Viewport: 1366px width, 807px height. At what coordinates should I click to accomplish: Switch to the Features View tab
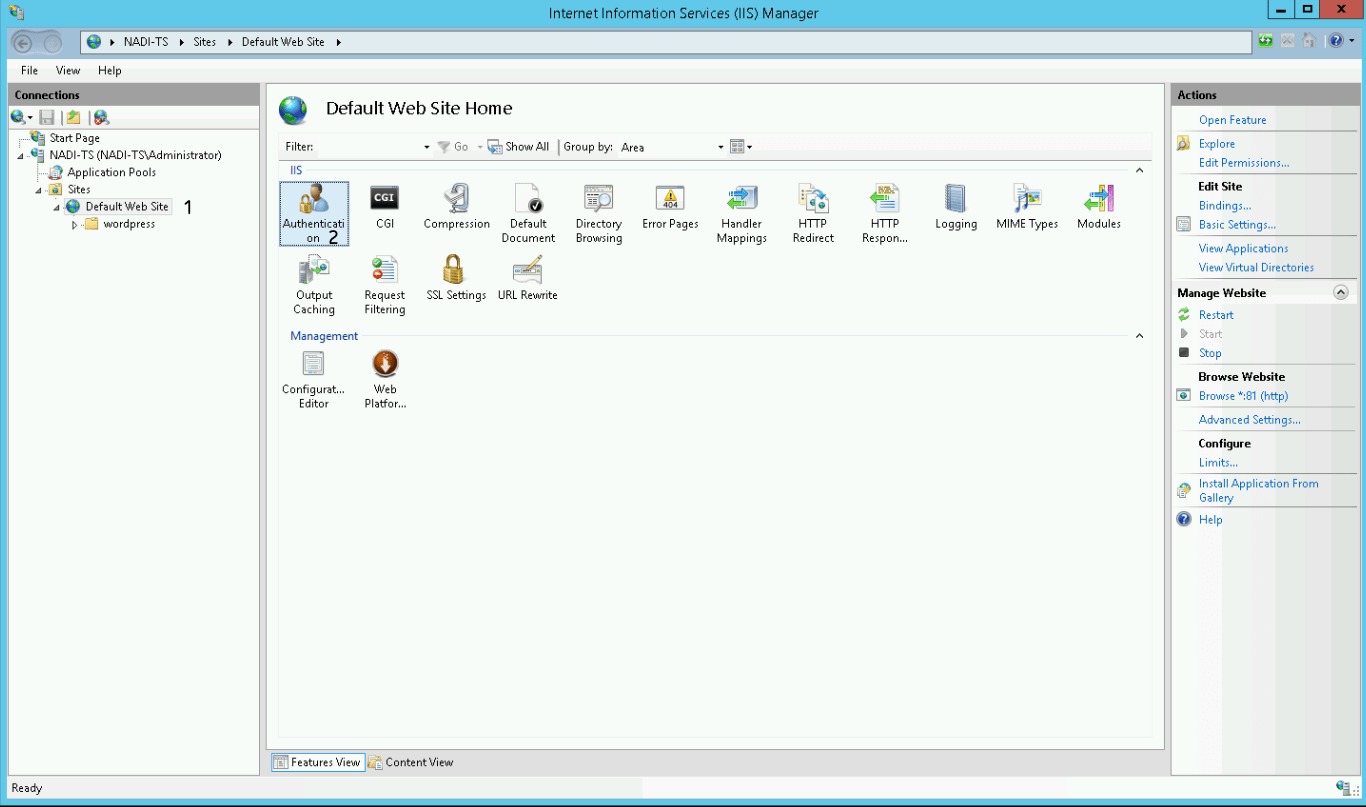[317, 762]
